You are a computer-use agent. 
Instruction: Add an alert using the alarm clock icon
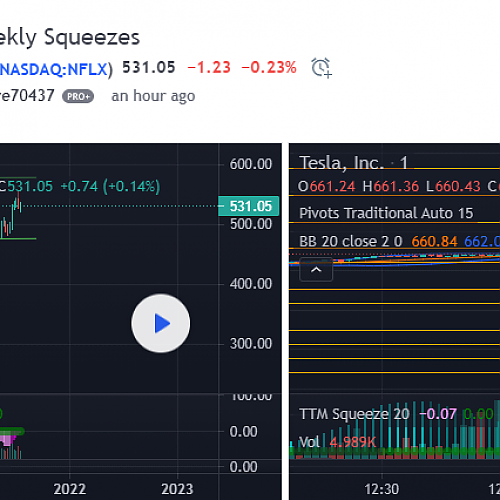click(321, 68)
